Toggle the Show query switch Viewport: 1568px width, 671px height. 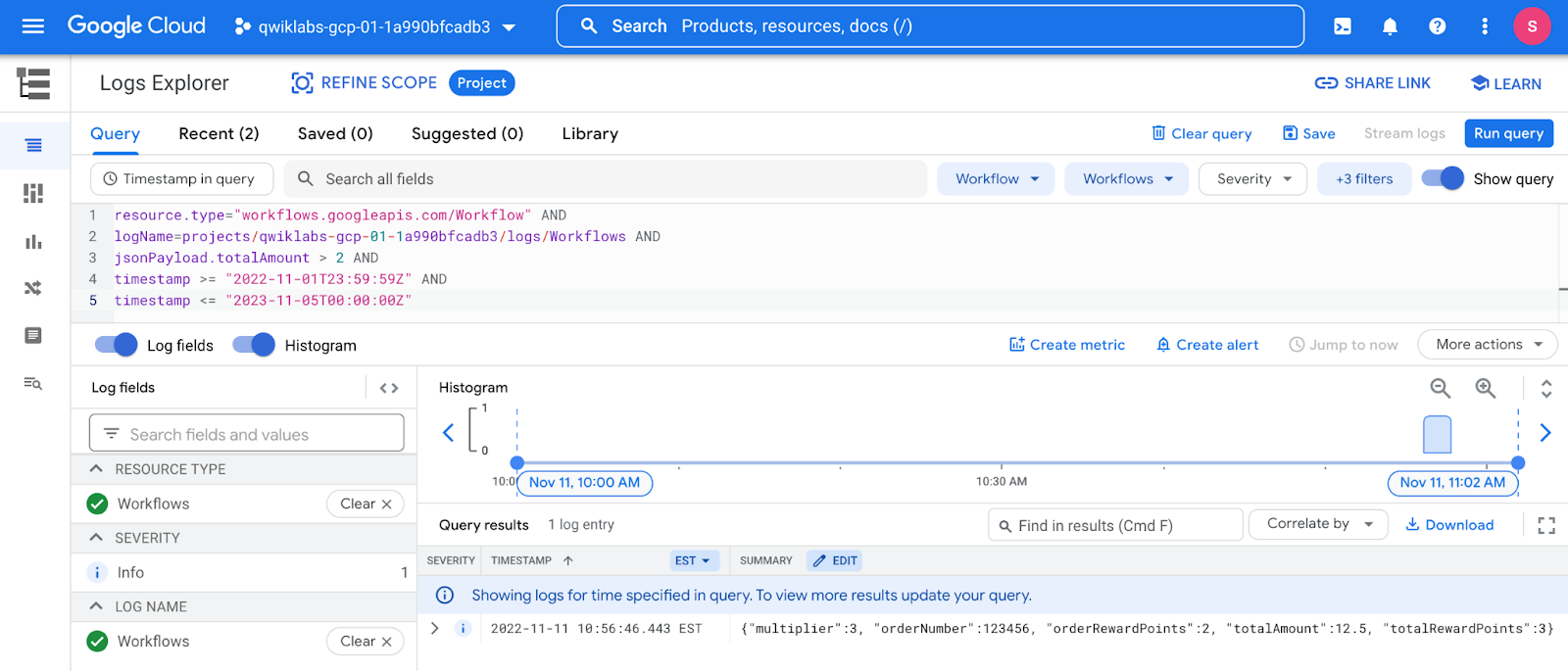1443,178
